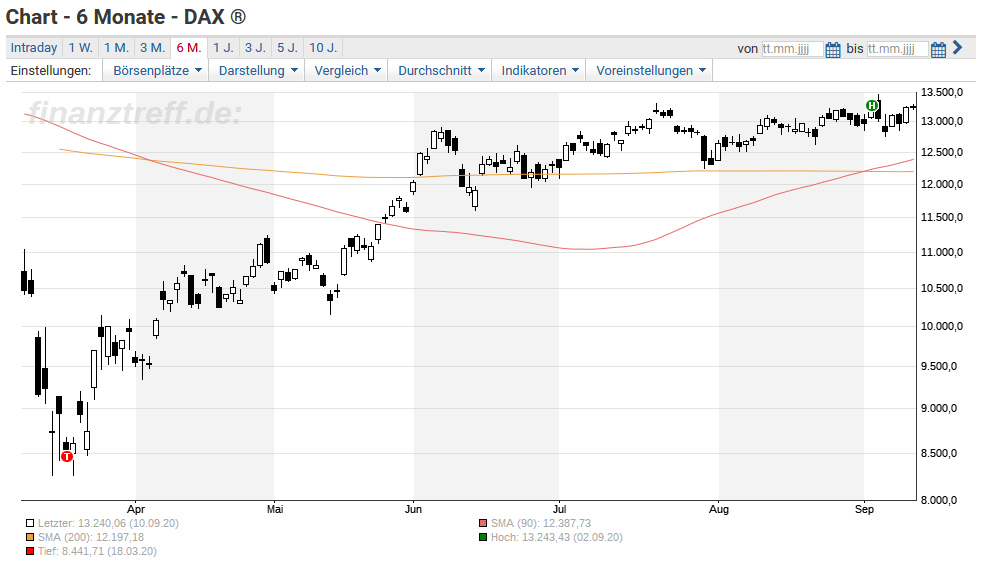Click the orange SMA (200) legend swatch

pyautogui.click(x=30, y=537)
